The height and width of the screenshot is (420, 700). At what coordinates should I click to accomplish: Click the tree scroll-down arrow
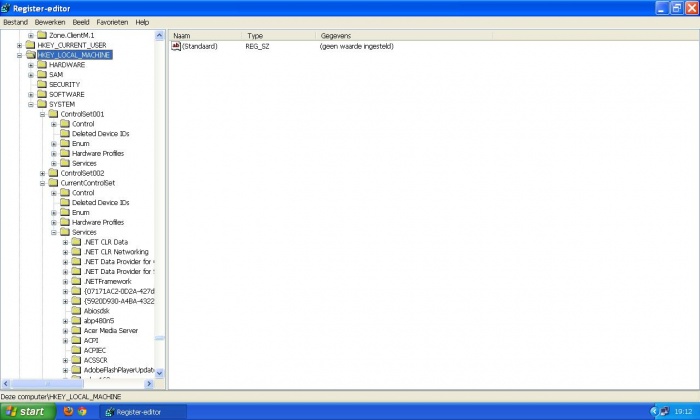coord(159,373)
